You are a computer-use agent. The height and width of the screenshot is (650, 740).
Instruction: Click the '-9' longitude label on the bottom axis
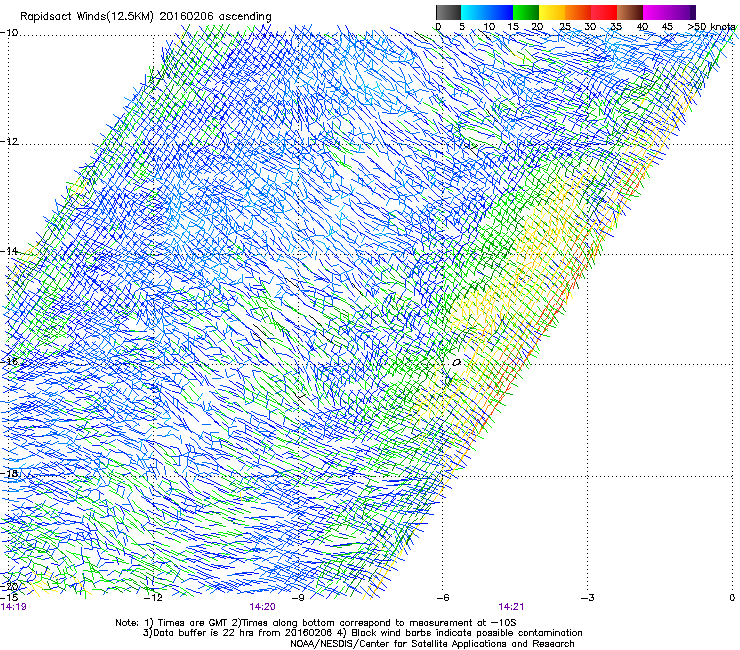[298, 598]
